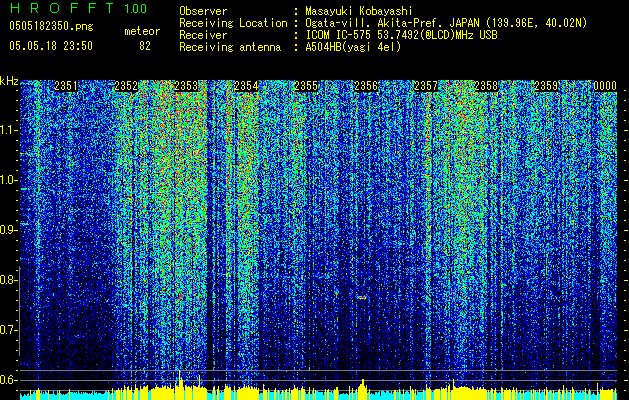Click the 2351 time marker
This screenshot has height=400, width=629.
point(66,86)
